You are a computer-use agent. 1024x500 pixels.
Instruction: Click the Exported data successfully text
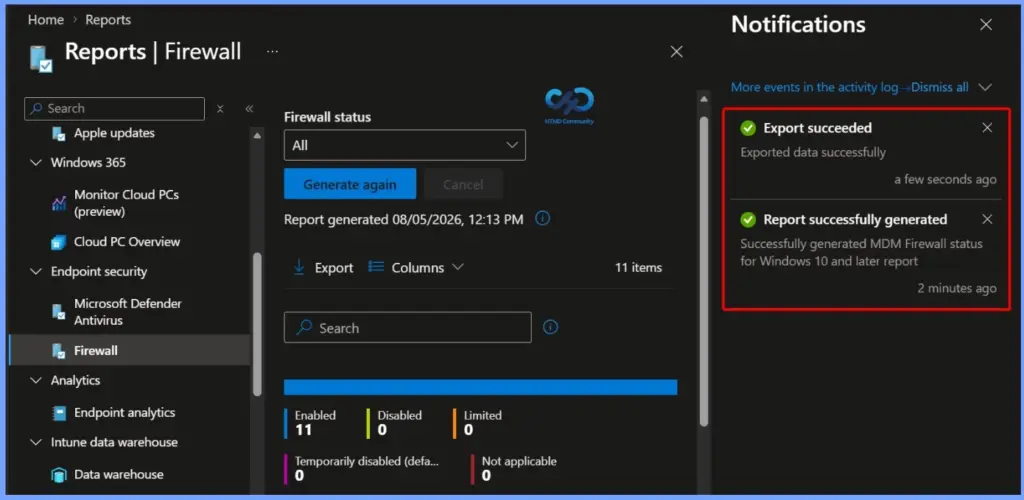[813, 152]
